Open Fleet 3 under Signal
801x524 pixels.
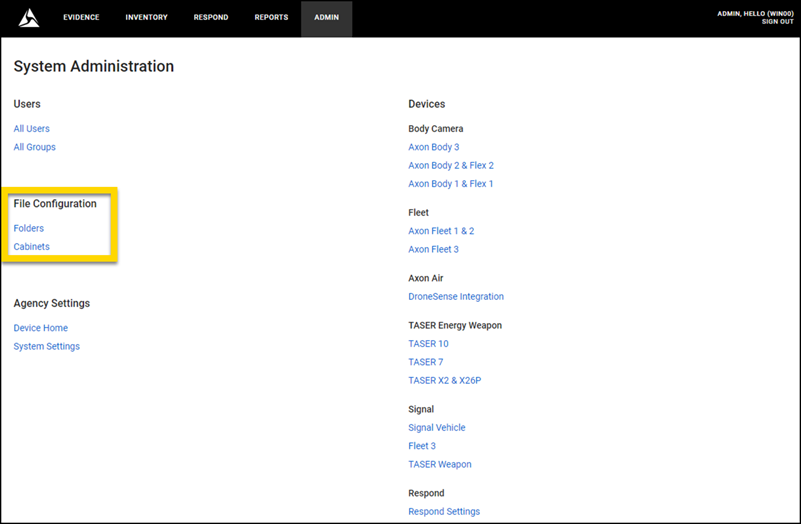(x=422, y=446)
